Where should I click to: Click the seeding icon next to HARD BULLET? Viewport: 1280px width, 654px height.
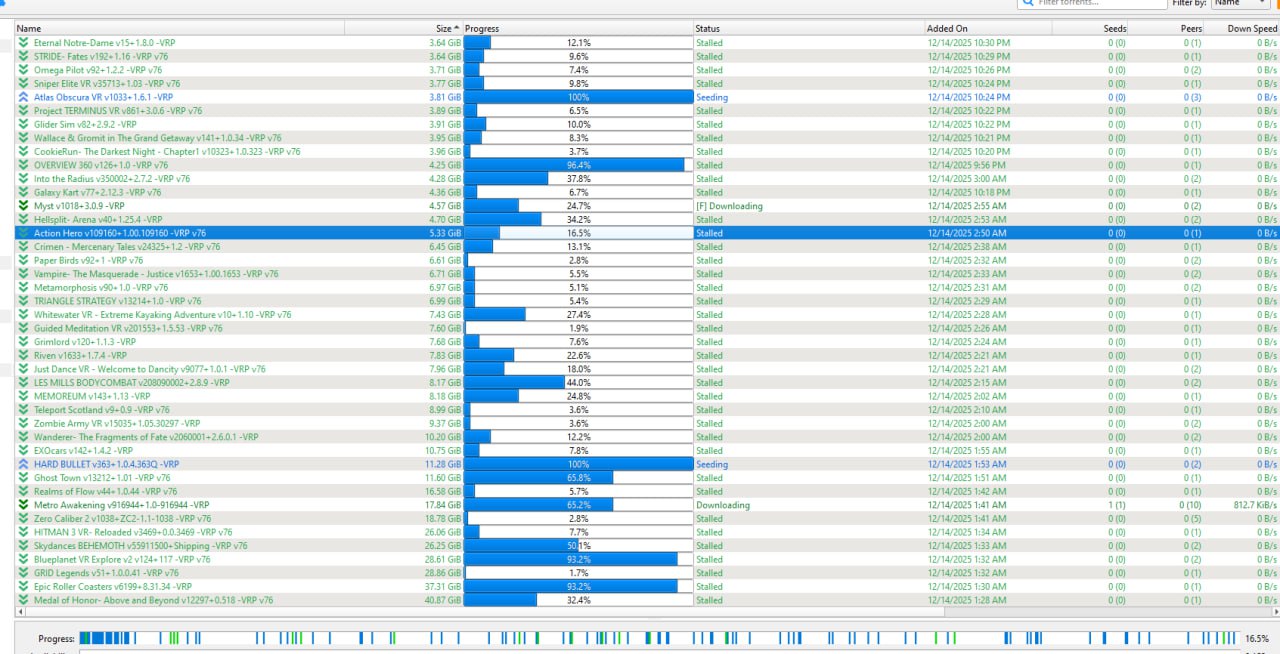[23, 464]
